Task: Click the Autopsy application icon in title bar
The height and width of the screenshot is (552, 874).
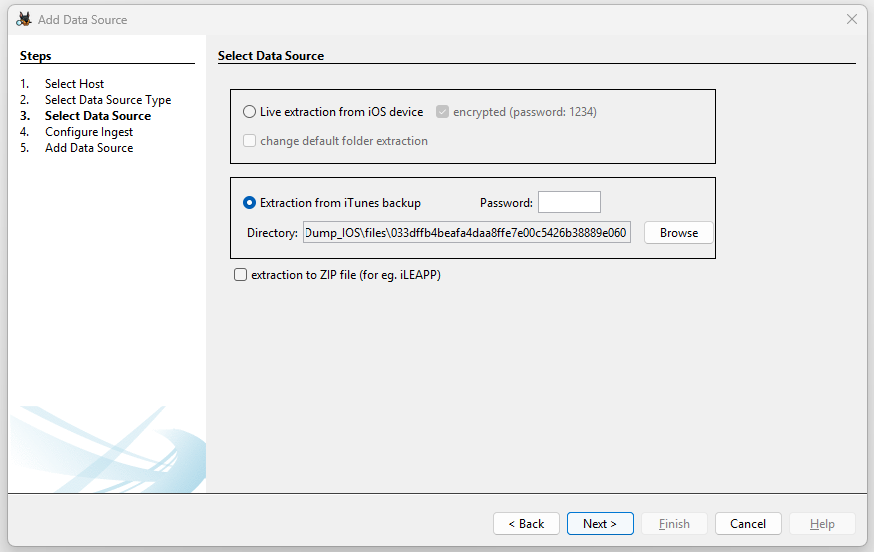Action: point(24,19)
